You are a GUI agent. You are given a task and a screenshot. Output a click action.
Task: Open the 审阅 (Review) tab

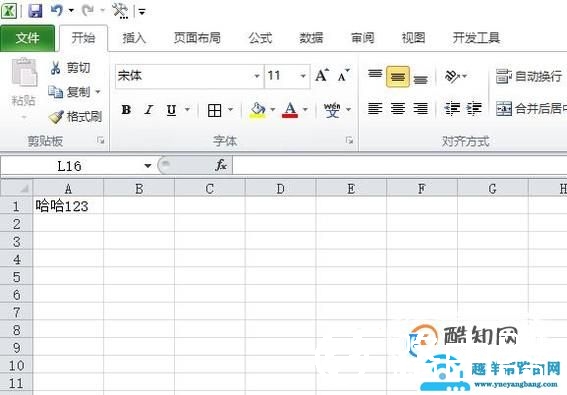click(362, 38)
